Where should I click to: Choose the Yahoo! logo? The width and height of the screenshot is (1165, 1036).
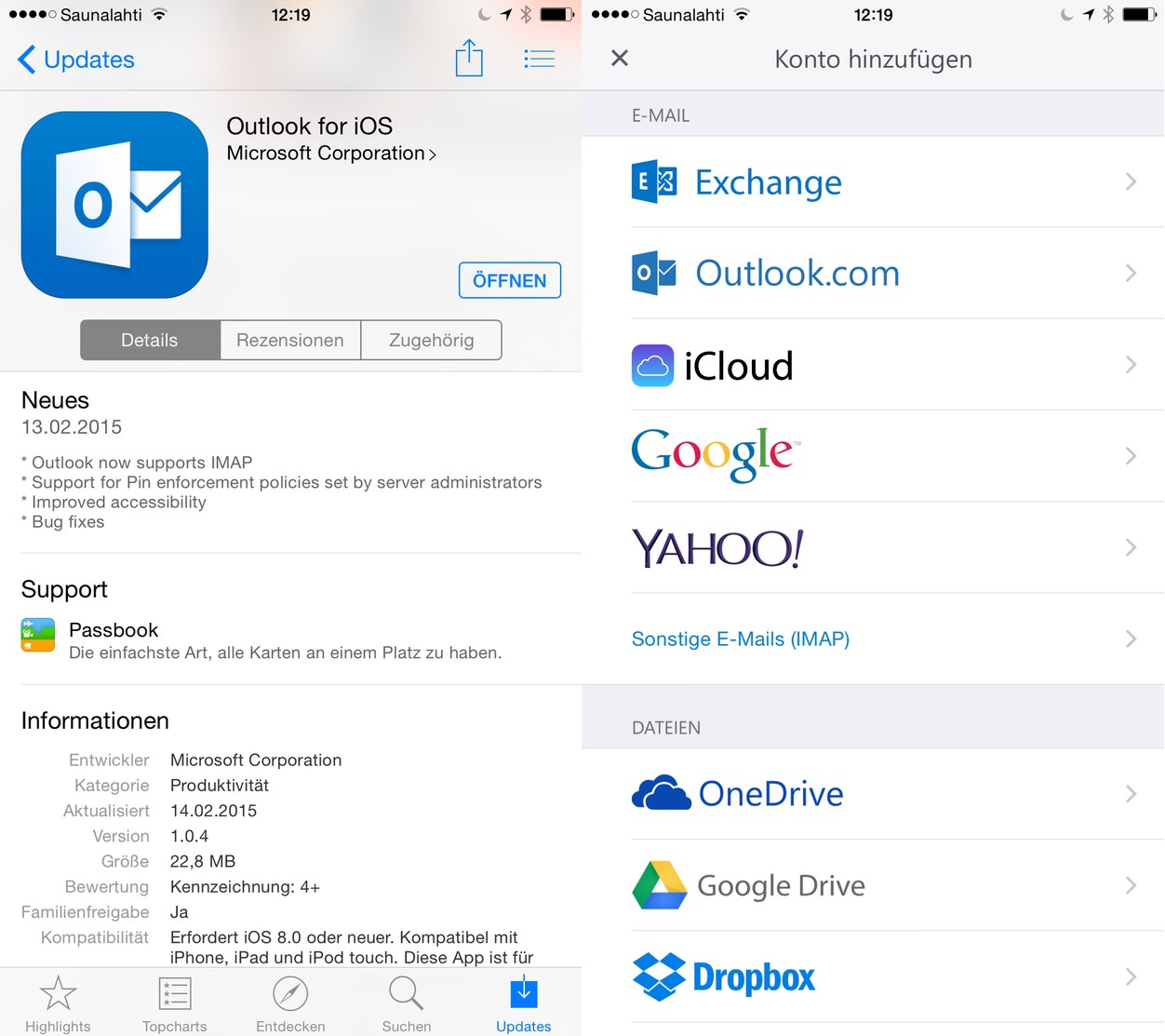[x=717, y=547]
